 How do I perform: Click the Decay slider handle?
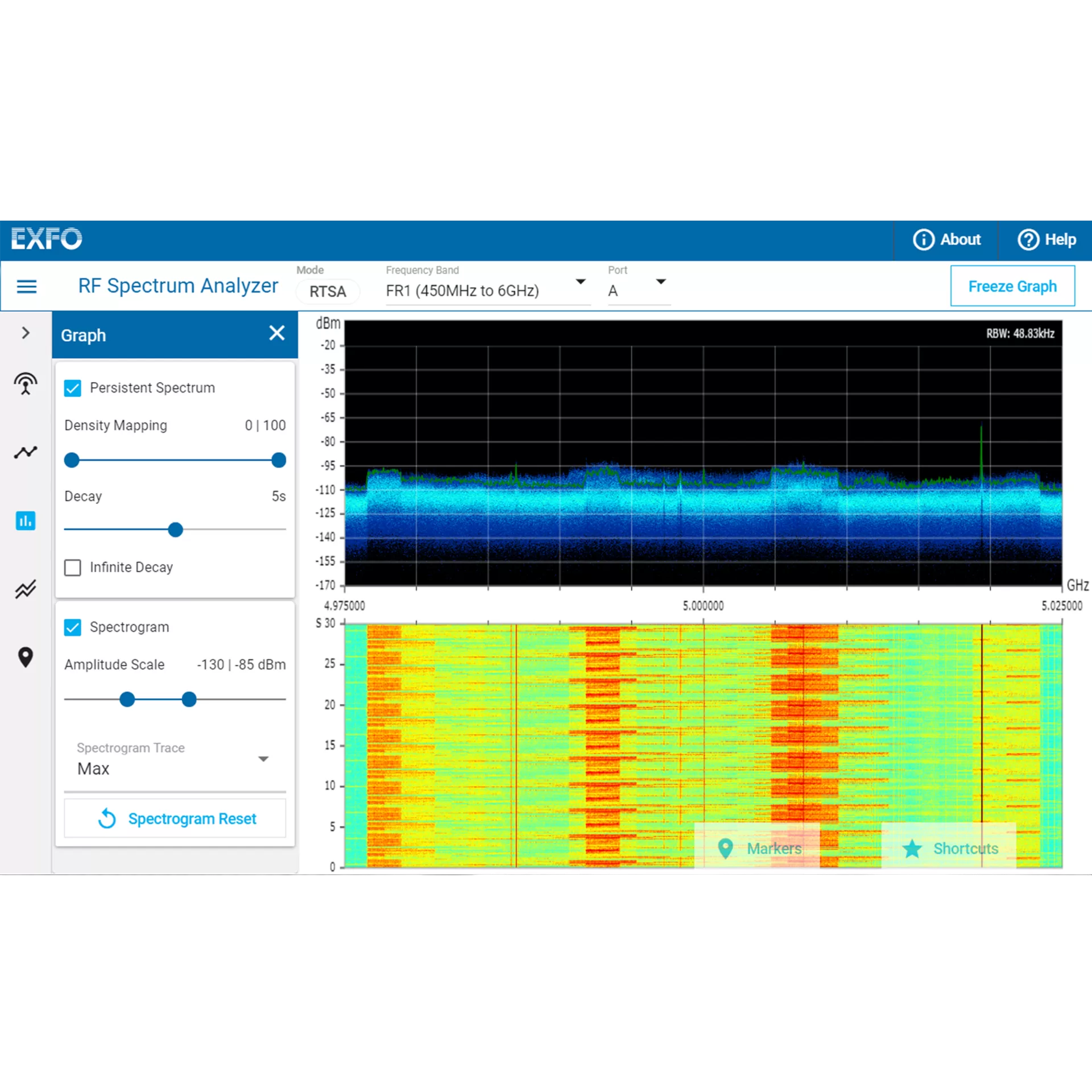pos(176,530)
